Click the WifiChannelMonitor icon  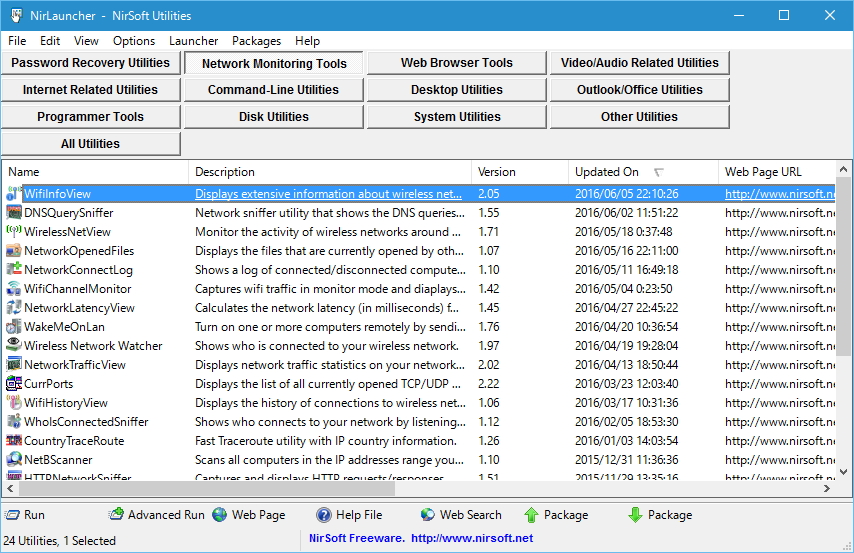click(x=14, y=289)
